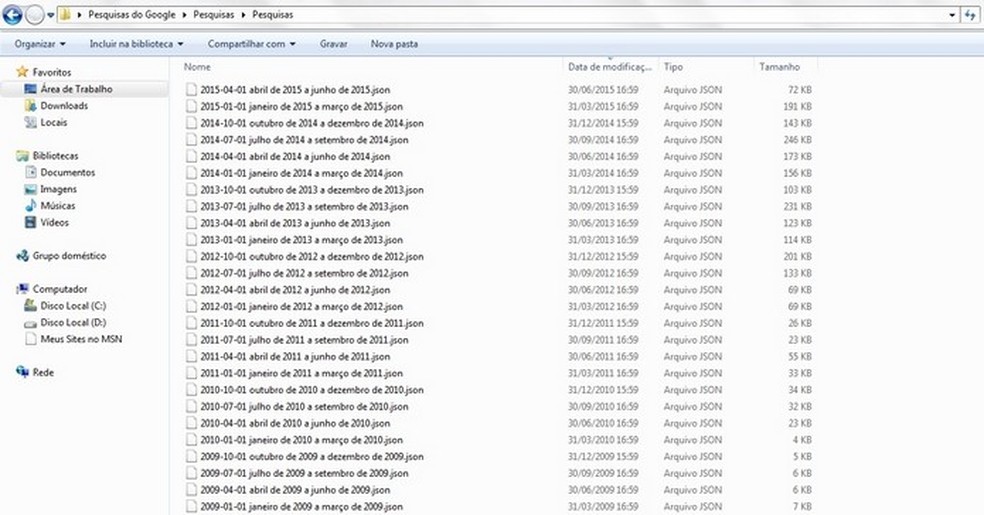Click the 'Grupo doméstico' icon

click(23, 255)
